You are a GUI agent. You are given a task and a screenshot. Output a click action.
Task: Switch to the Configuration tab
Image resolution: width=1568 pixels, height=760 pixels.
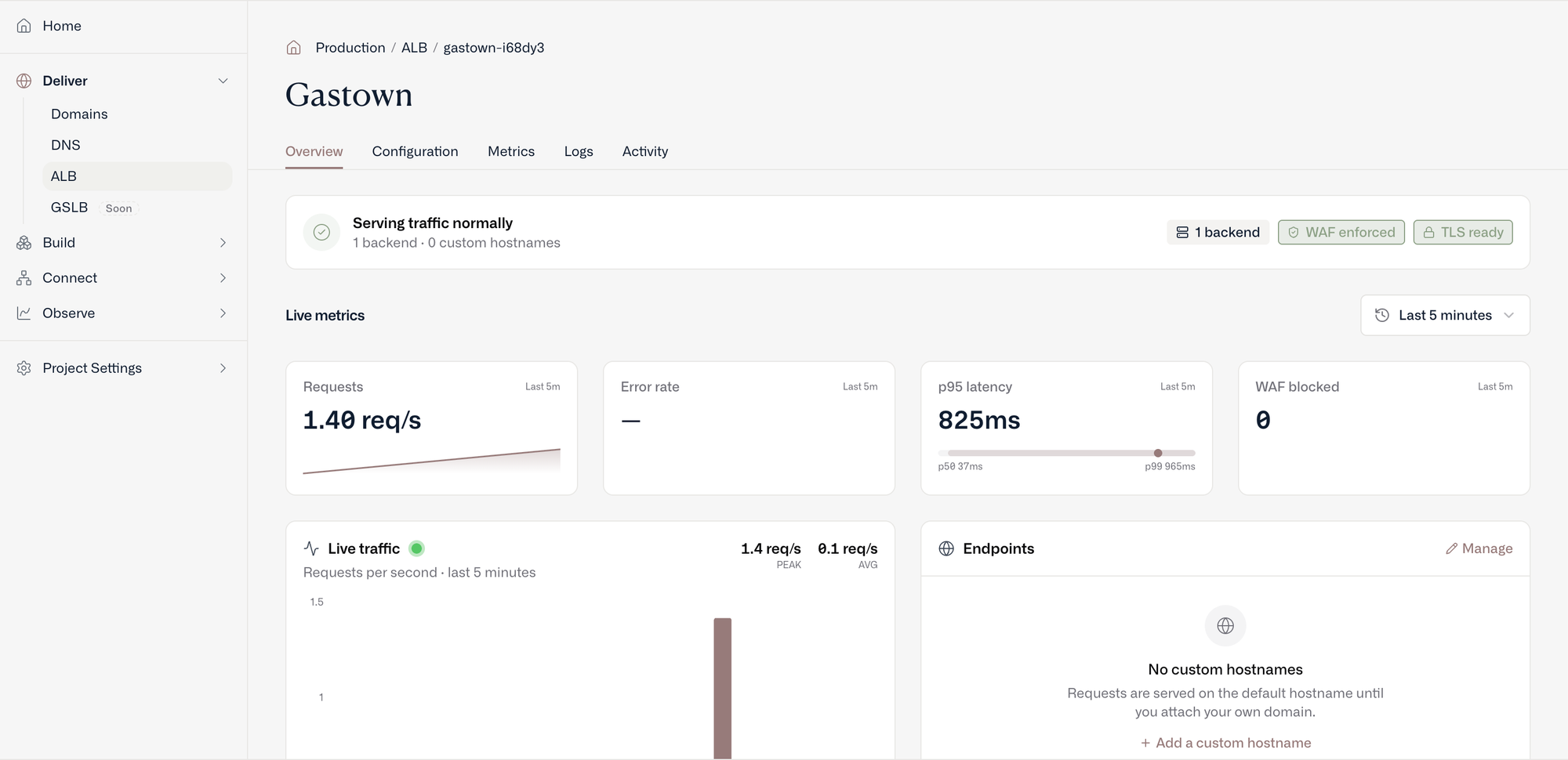[x=415, y=151]
